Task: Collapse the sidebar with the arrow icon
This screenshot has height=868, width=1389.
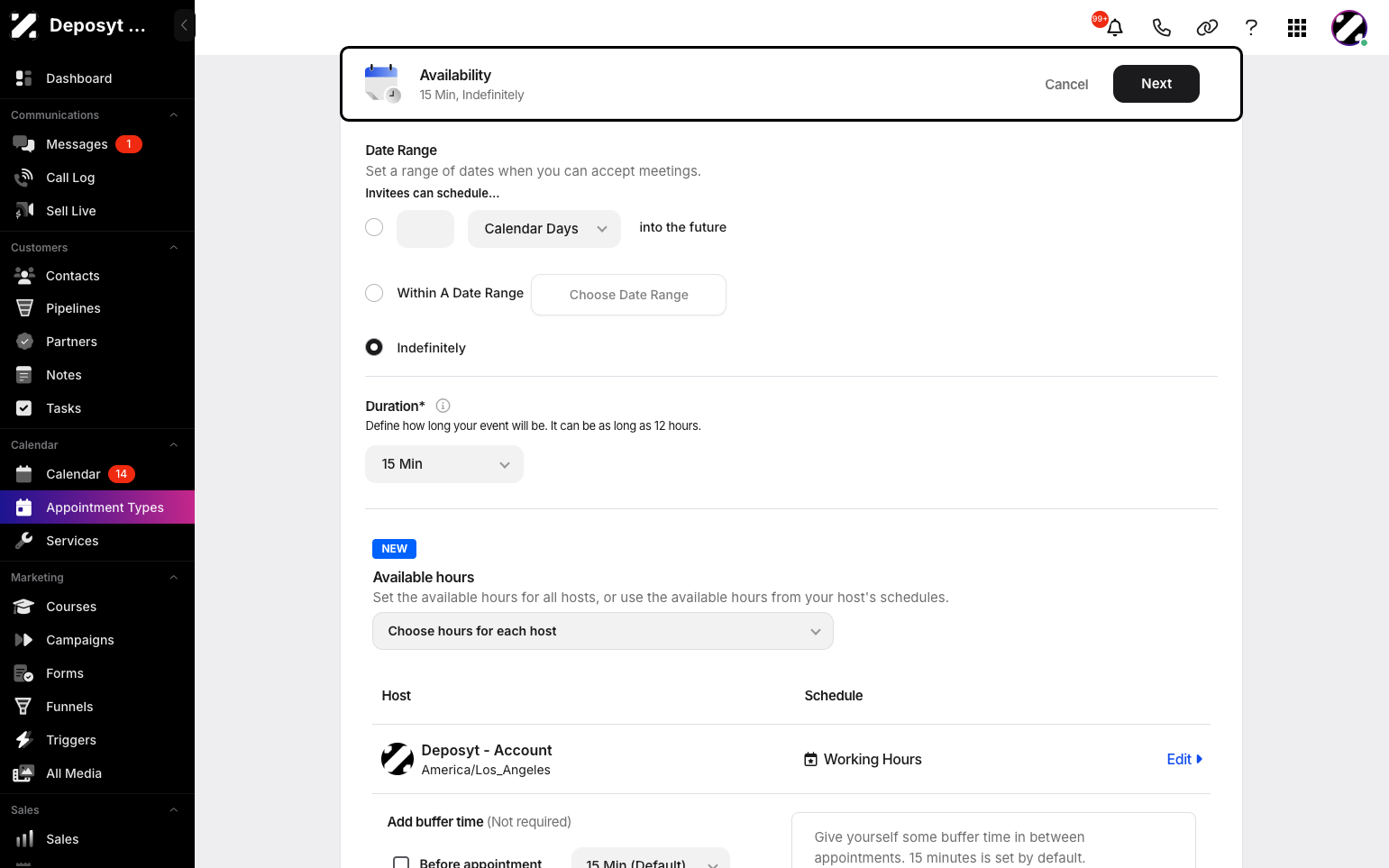Action: click(184, 25)
